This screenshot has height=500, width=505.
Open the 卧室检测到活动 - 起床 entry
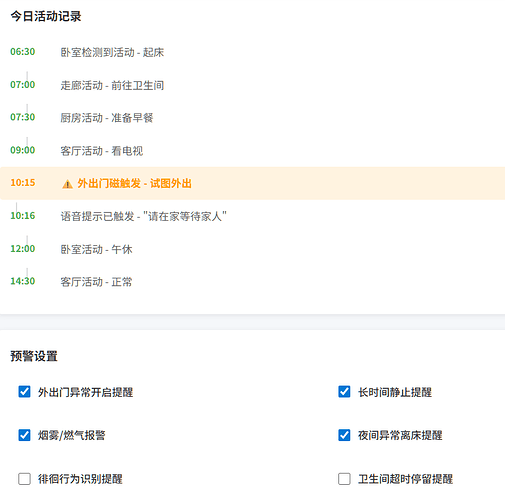pos(112,52)
